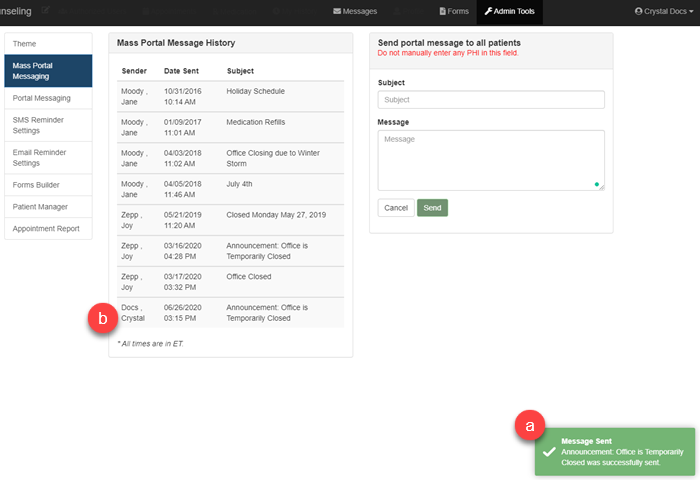Click the July 4th subject
700x481 pixels.
[x=239, y=184]
